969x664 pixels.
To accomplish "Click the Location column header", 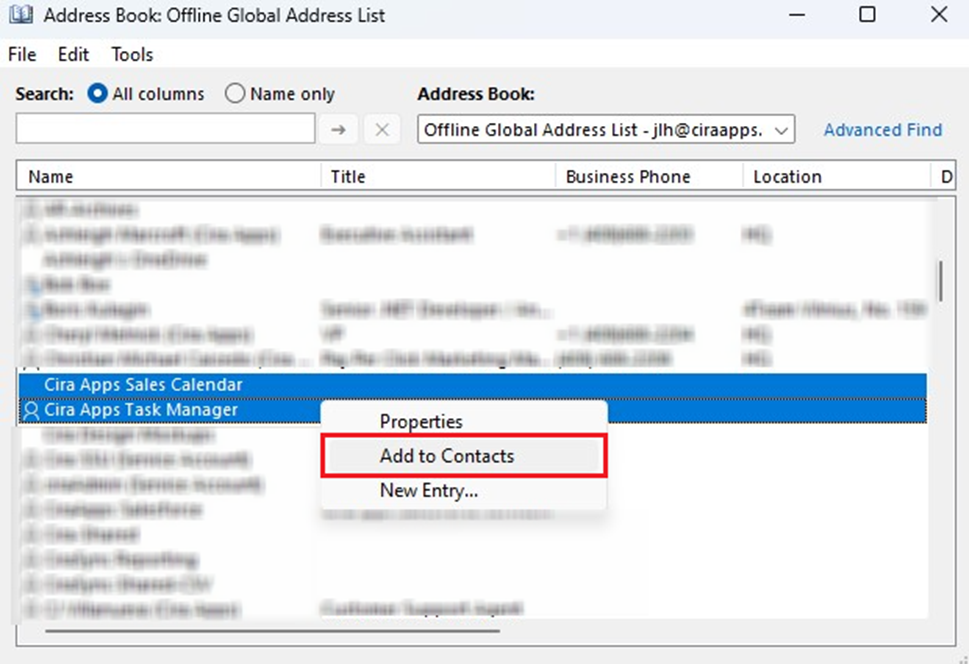I will coord(837,177).
